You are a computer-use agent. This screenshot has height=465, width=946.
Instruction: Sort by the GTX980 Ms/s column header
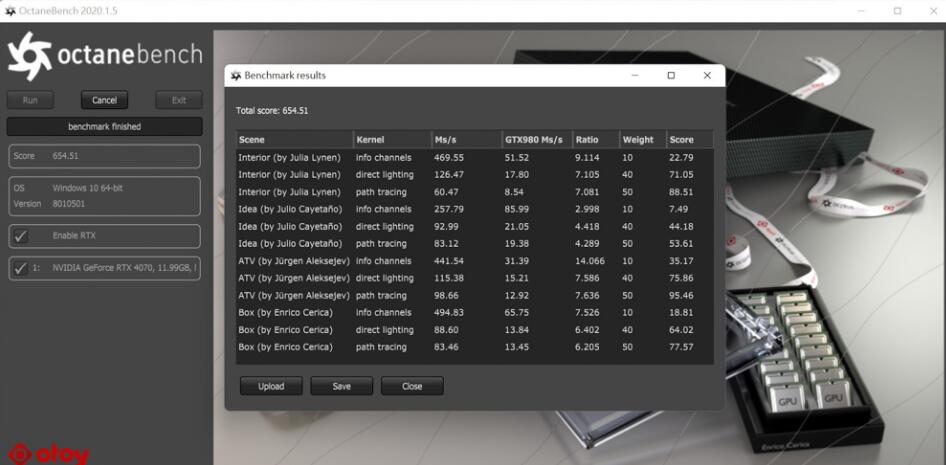pyautogui.click(x=537, y=139)
